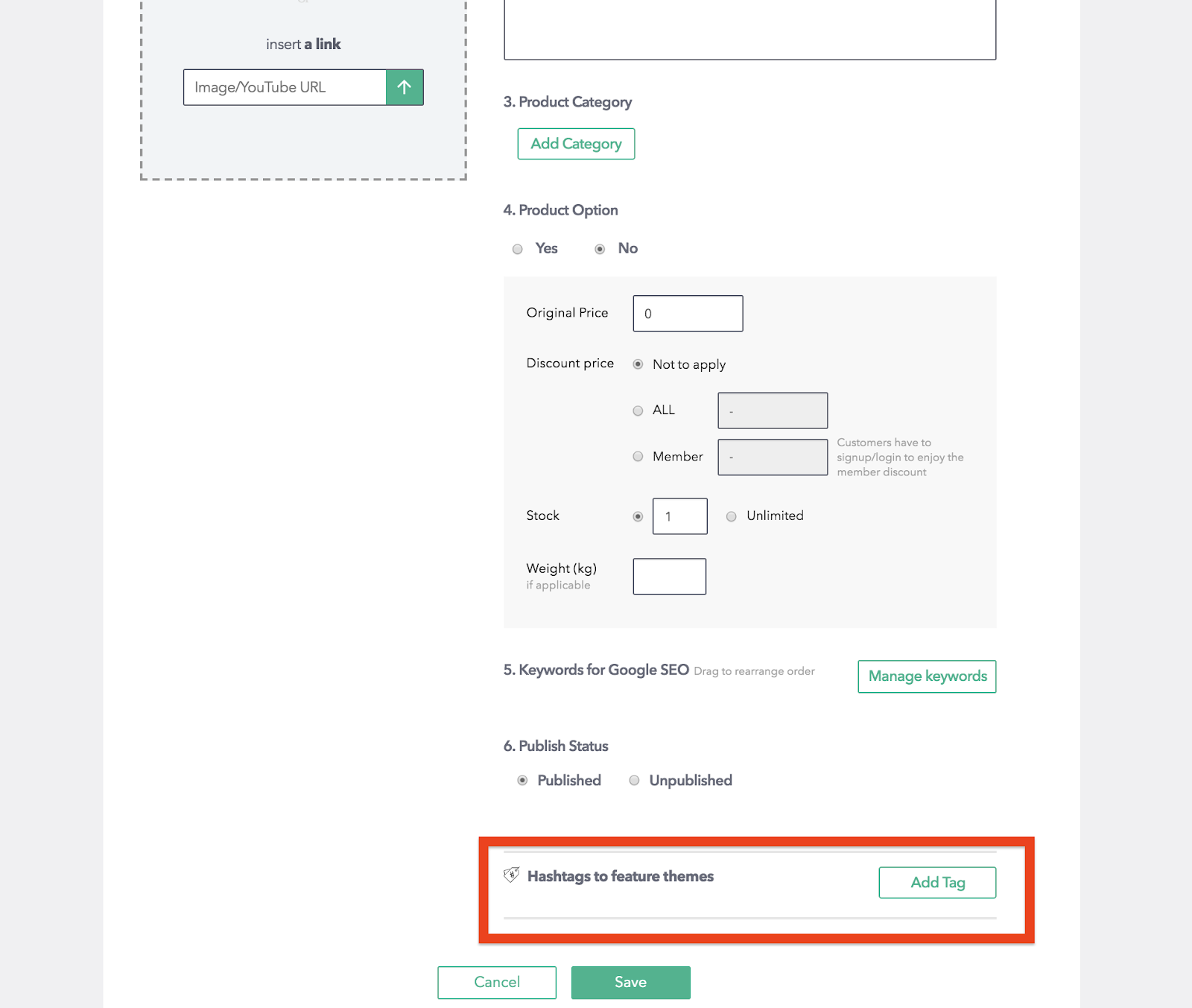Select Yes for Product Option
Viewport: 1192px width, 1008px height.
[x=518, y=249]
